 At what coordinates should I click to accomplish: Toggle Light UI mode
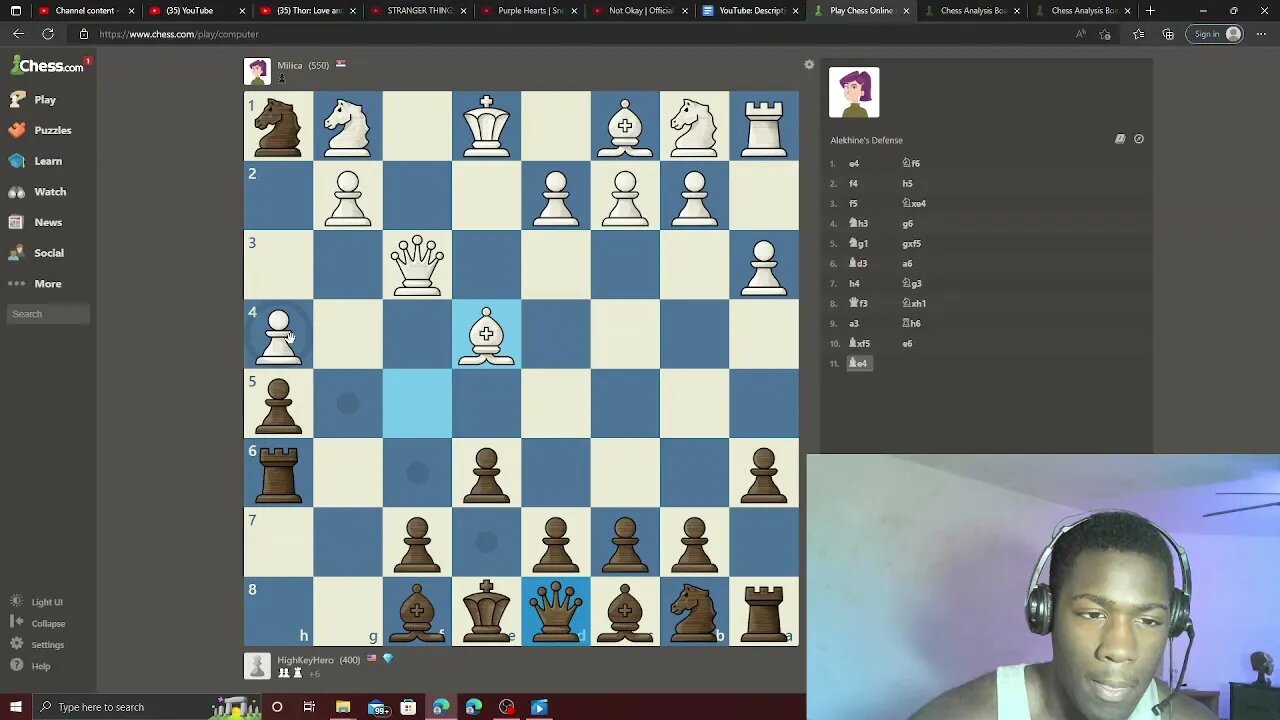(37, 602)
